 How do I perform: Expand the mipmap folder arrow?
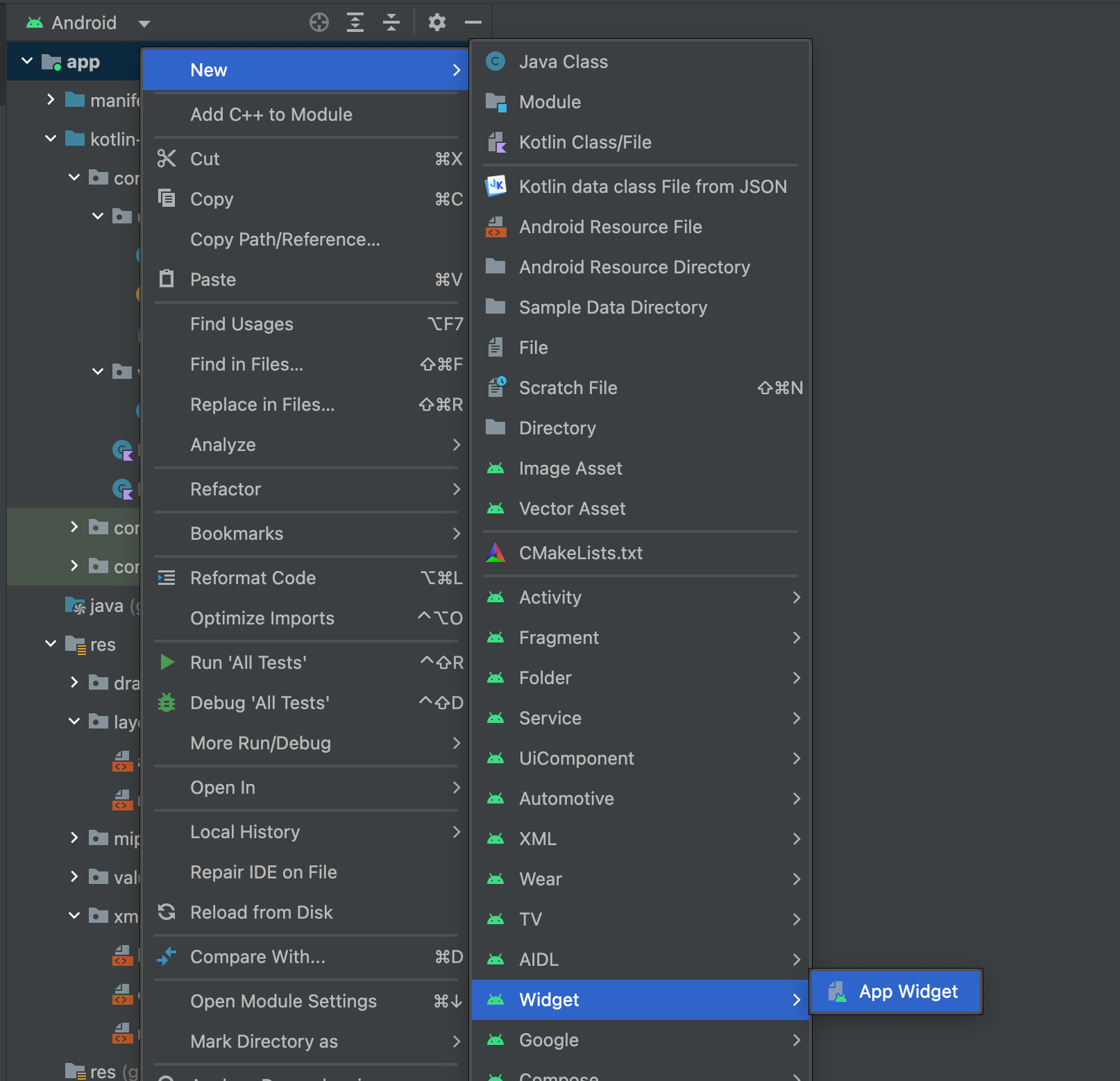point(74,838)
